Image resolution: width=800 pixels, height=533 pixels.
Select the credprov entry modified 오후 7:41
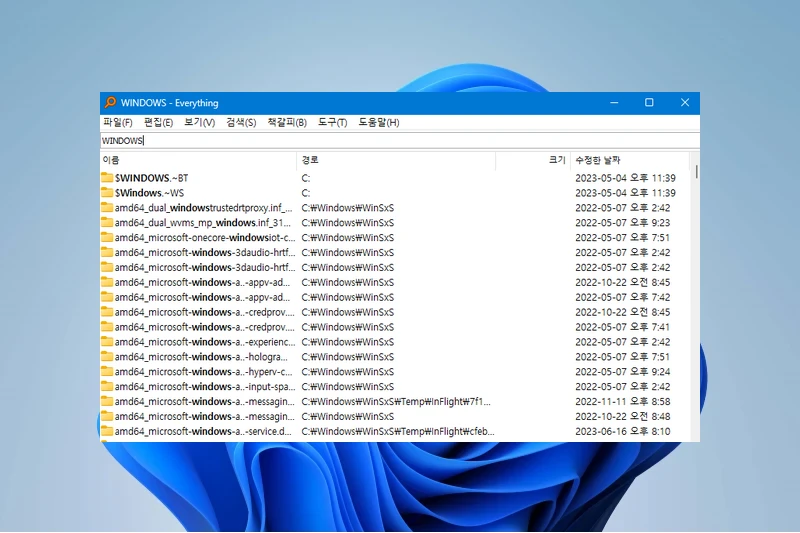(x=205, y=327)
